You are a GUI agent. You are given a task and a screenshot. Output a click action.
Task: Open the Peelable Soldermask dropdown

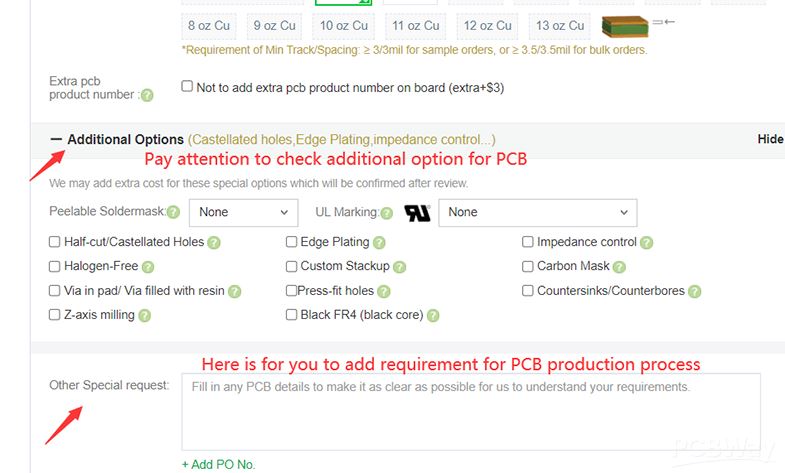click(244, 212)
